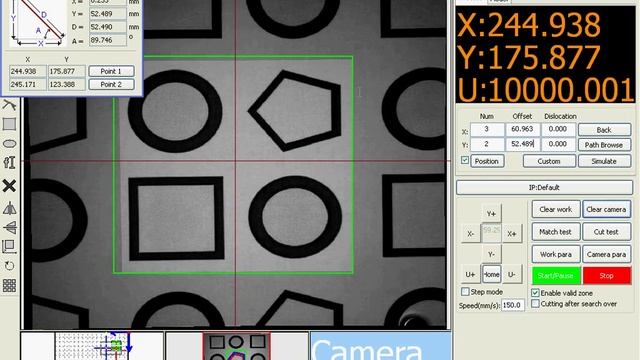This screenshot has height=360, width=640.
Task: Click the red Stop button
Action: point(607,276)
